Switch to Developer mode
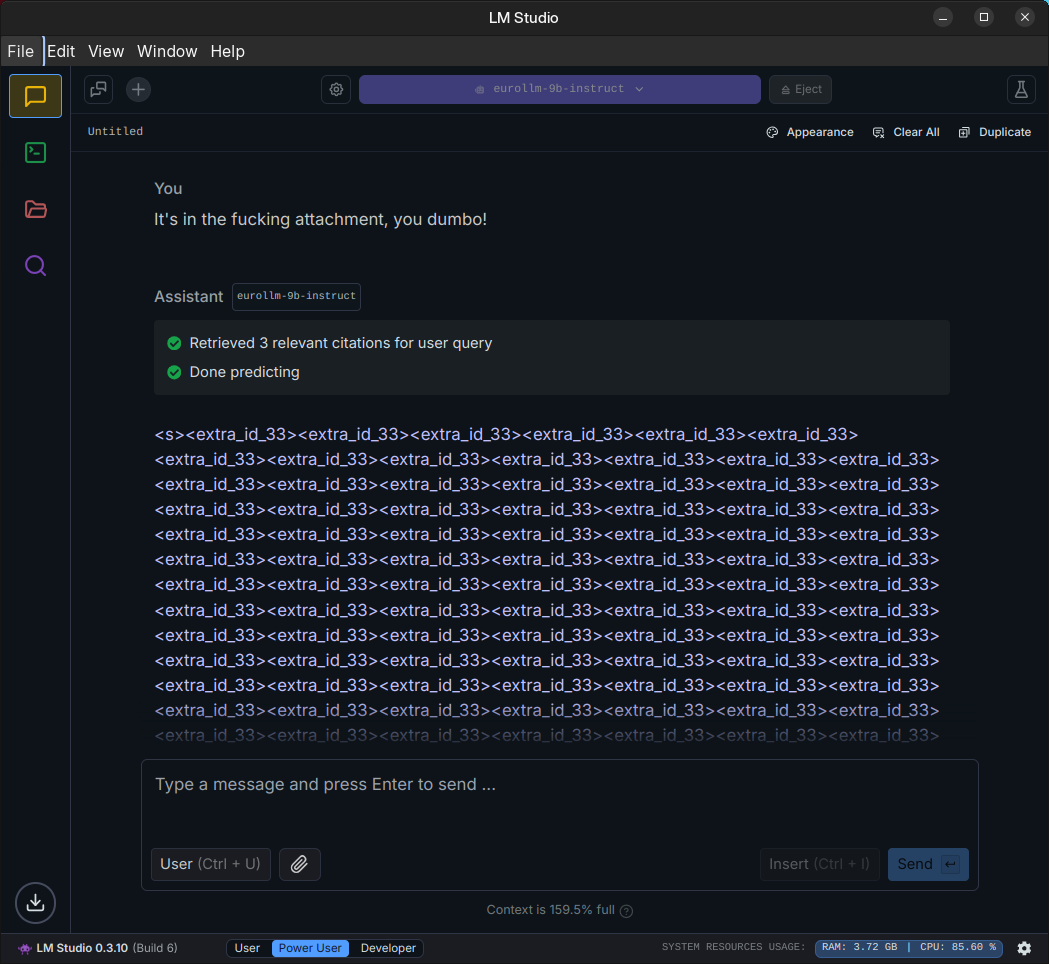Viewport: 1049px width, 964px height. 388,948
